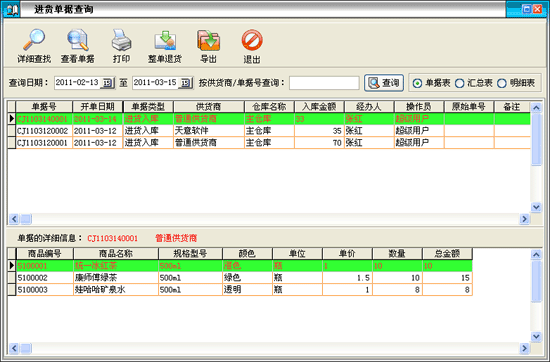Click the 入库金额 column header
550x362 pixels.
coord(319,107)
